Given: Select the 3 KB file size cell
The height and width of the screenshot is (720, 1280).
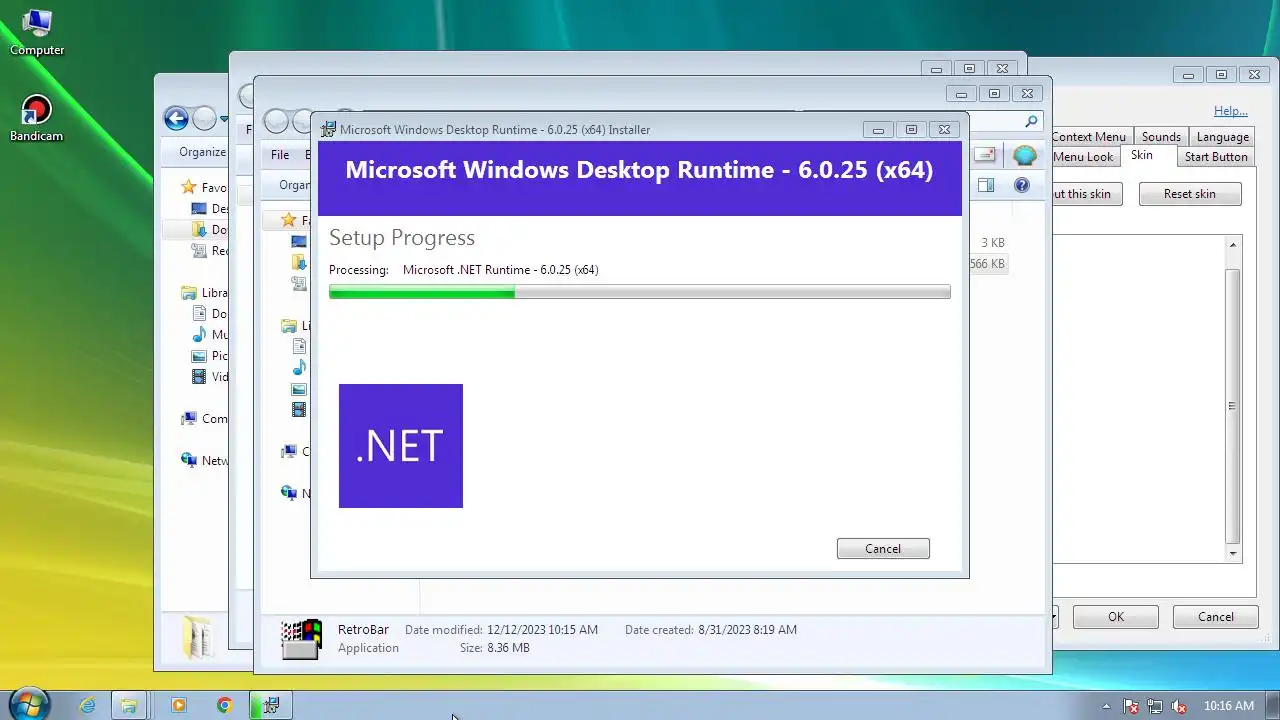Looking at the screenshot, I should [992, 243].
